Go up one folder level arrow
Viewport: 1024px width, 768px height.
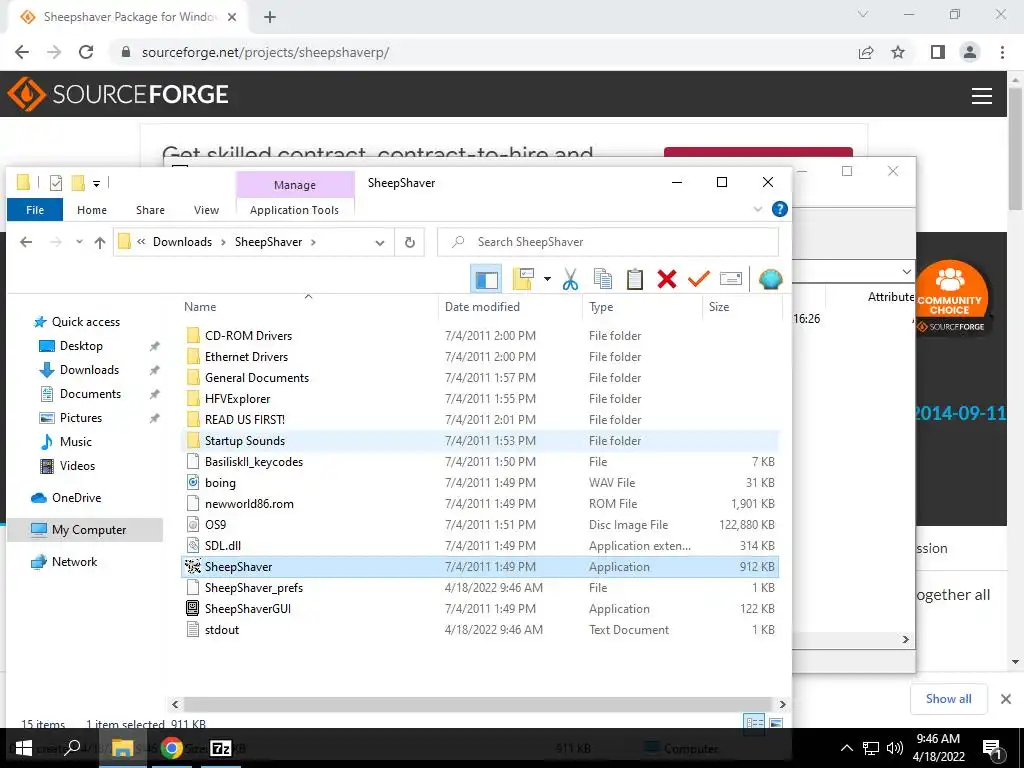[99, 242]
